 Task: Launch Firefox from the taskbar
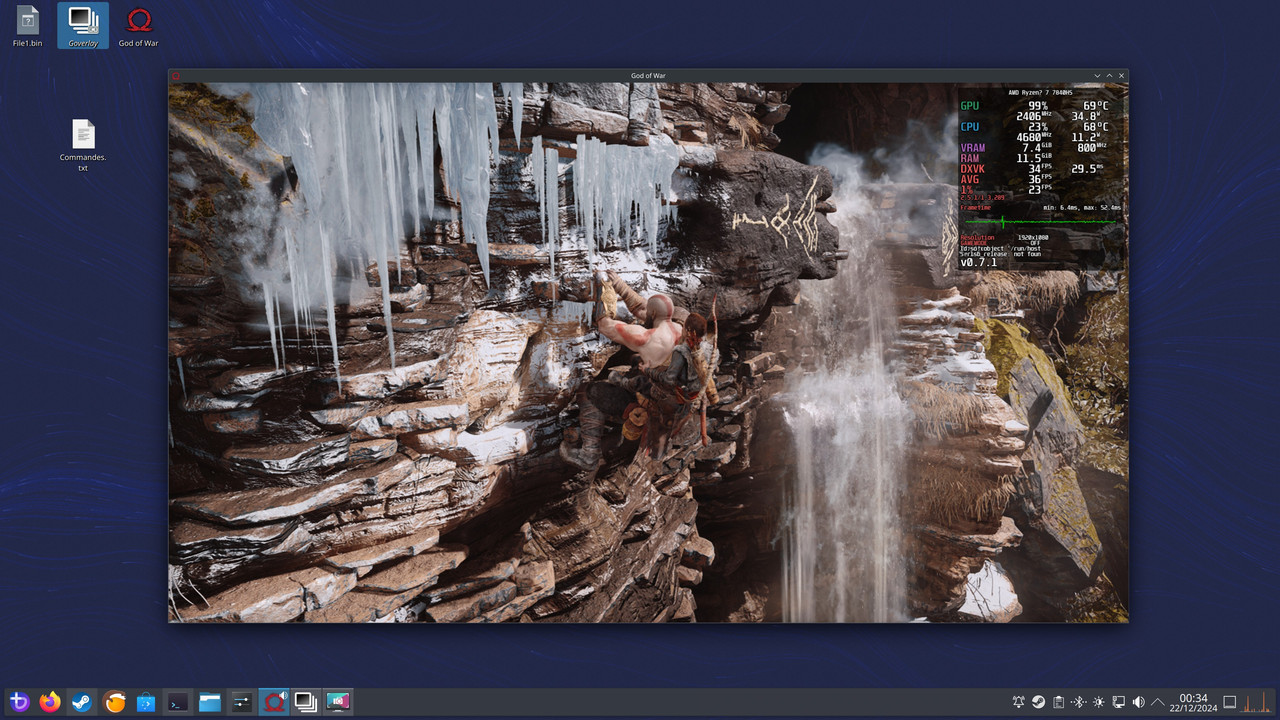pyautogui.click(x=50, y=702)
